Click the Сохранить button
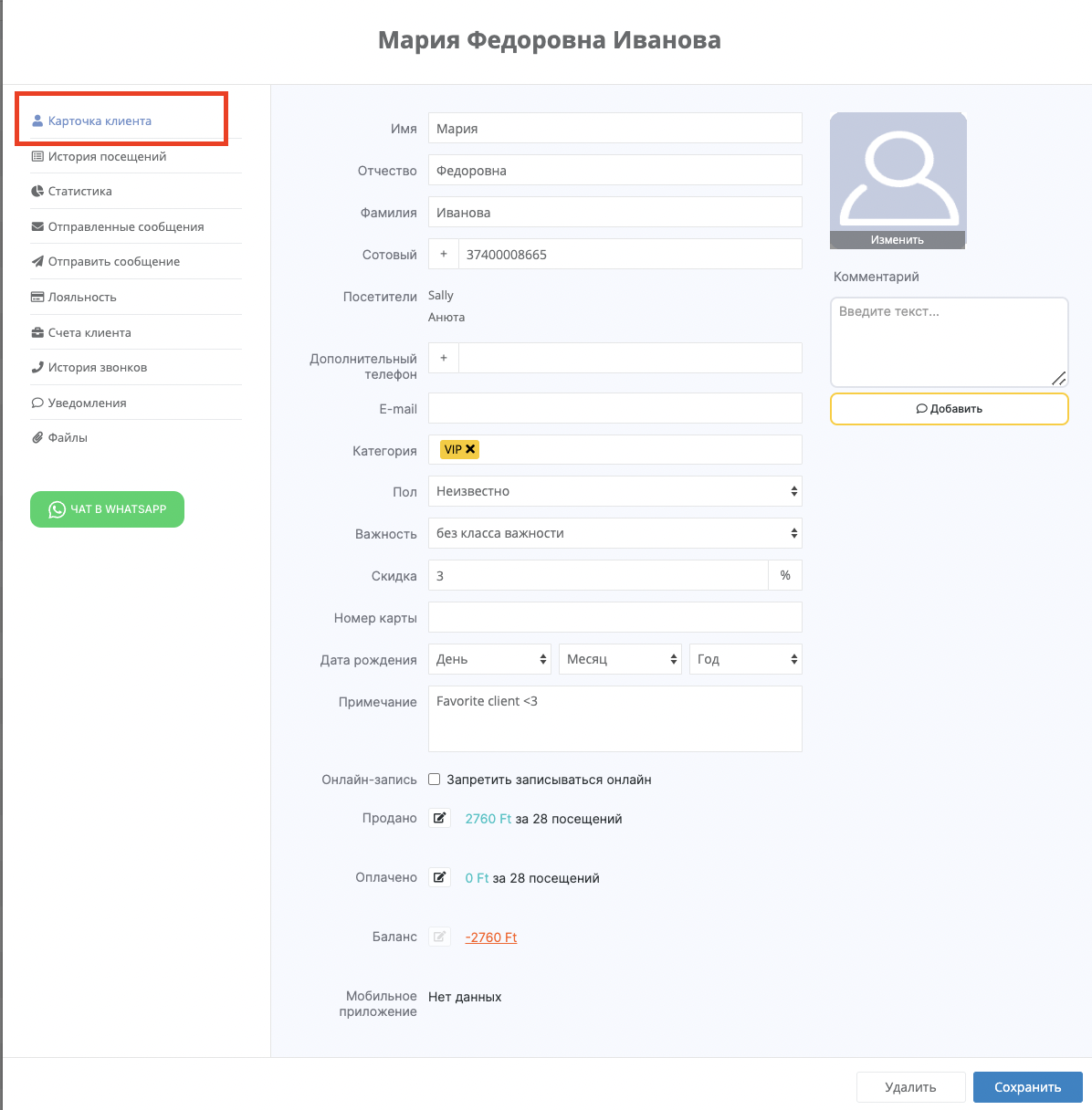 [1028, 1087]
